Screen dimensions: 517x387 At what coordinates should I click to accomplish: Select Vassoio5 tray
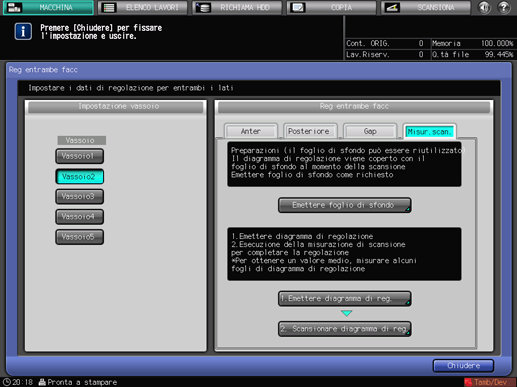tap(79, 237)
